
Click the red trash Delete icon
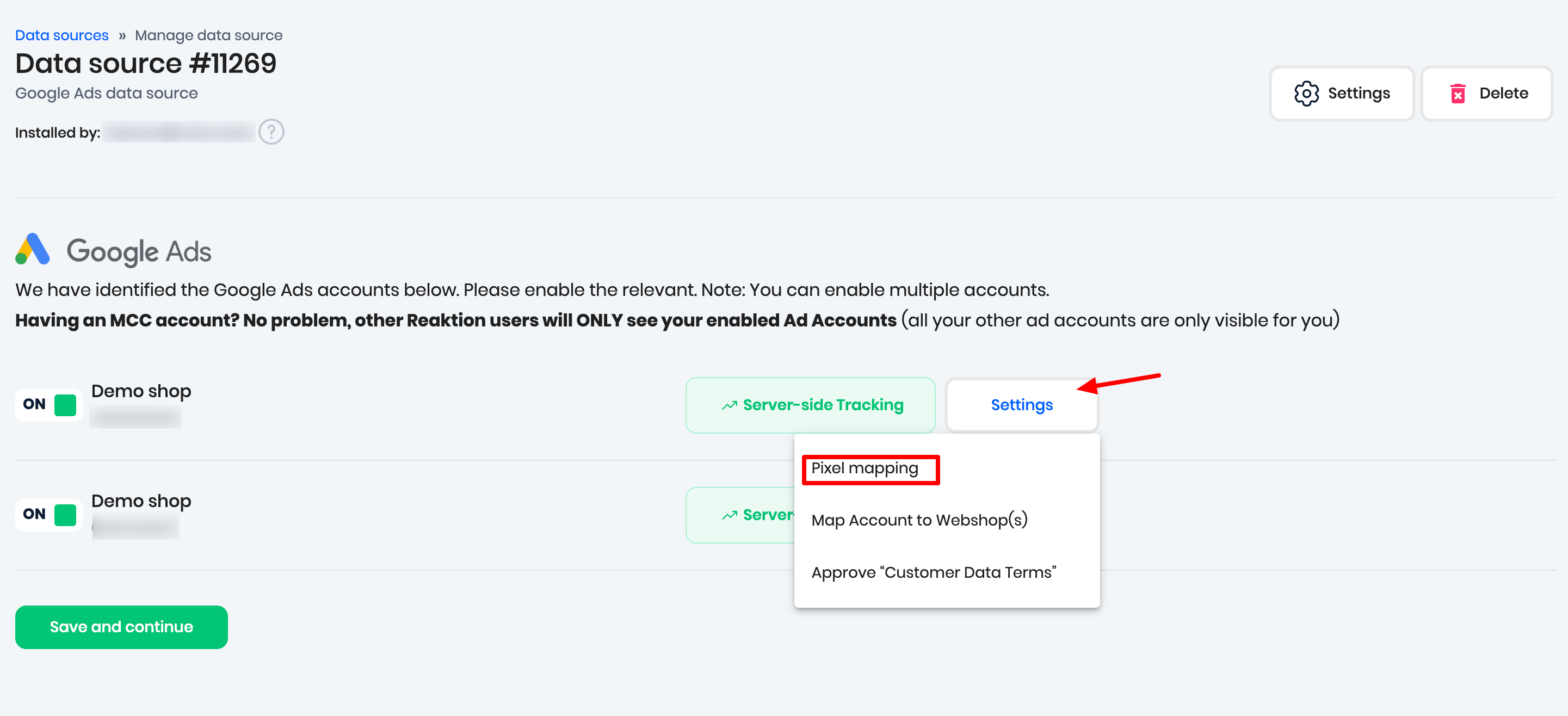coord(1458,94)
